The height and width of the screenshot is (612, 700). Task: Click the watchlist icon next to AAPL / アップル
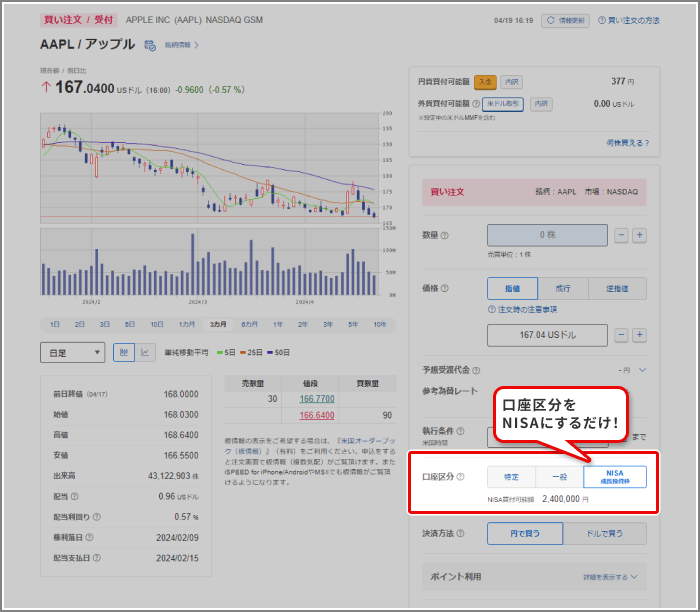[150, 45]
